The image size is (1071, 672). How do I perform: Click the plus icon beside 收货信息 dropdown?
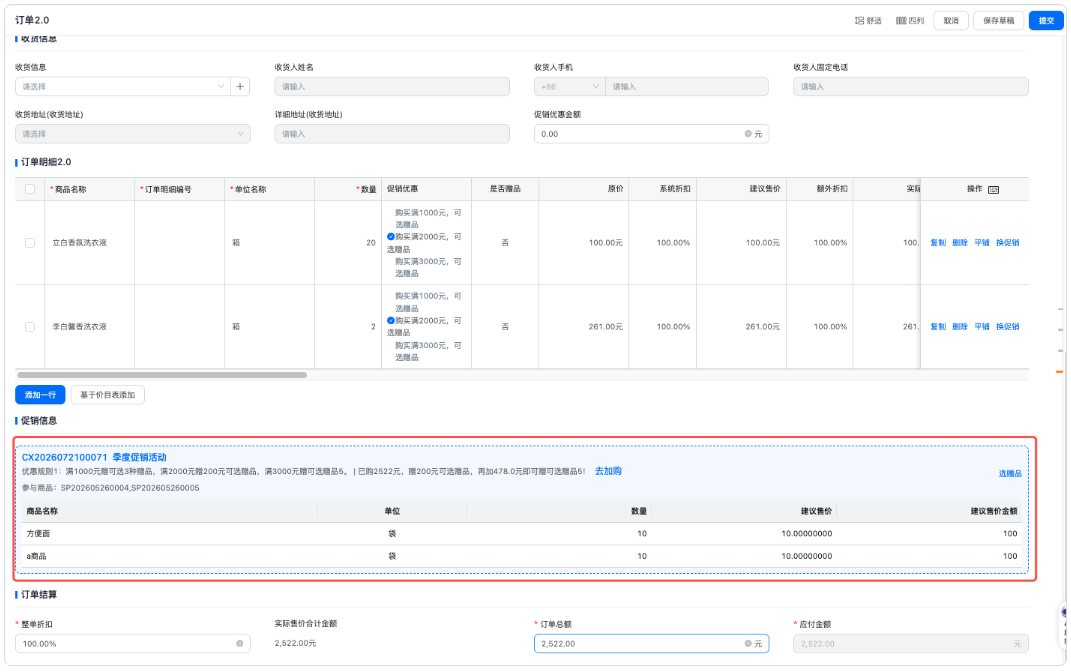pos(240,87)
